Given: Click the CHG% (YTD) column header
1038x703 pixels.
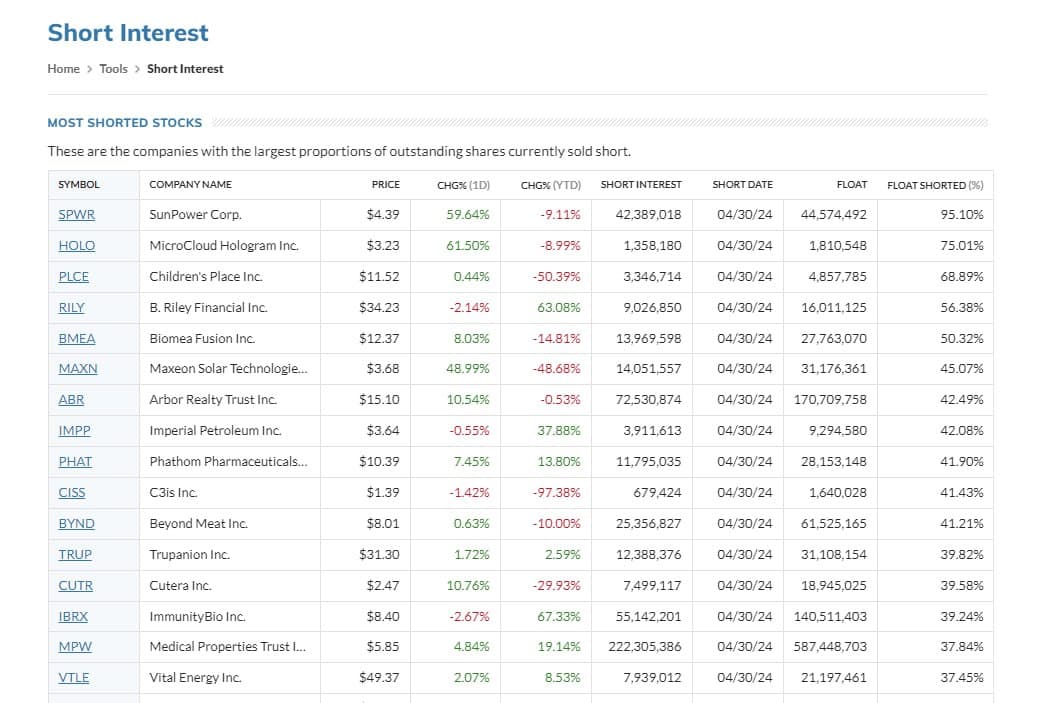Looking at the screenshot, I should 550,185.
